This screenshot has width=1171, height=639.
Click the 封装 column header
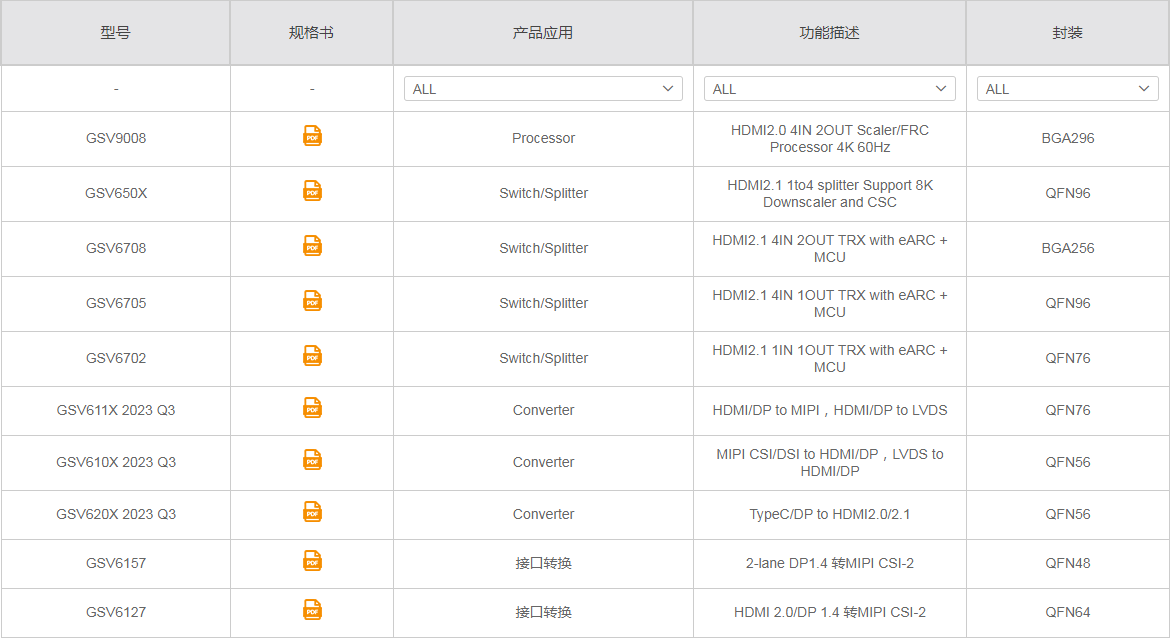pyautogui.click(x=1067, y=33)
